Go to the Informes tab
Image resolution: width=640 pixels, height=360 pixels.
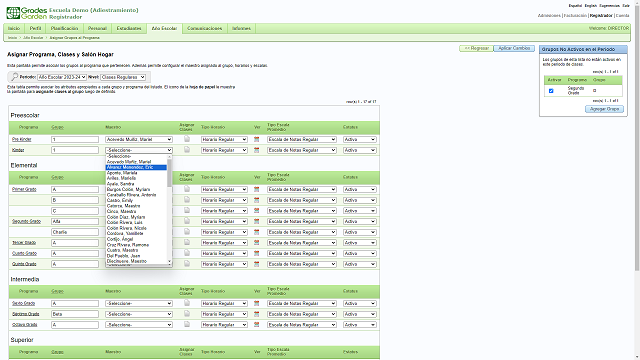click(241, 29)
